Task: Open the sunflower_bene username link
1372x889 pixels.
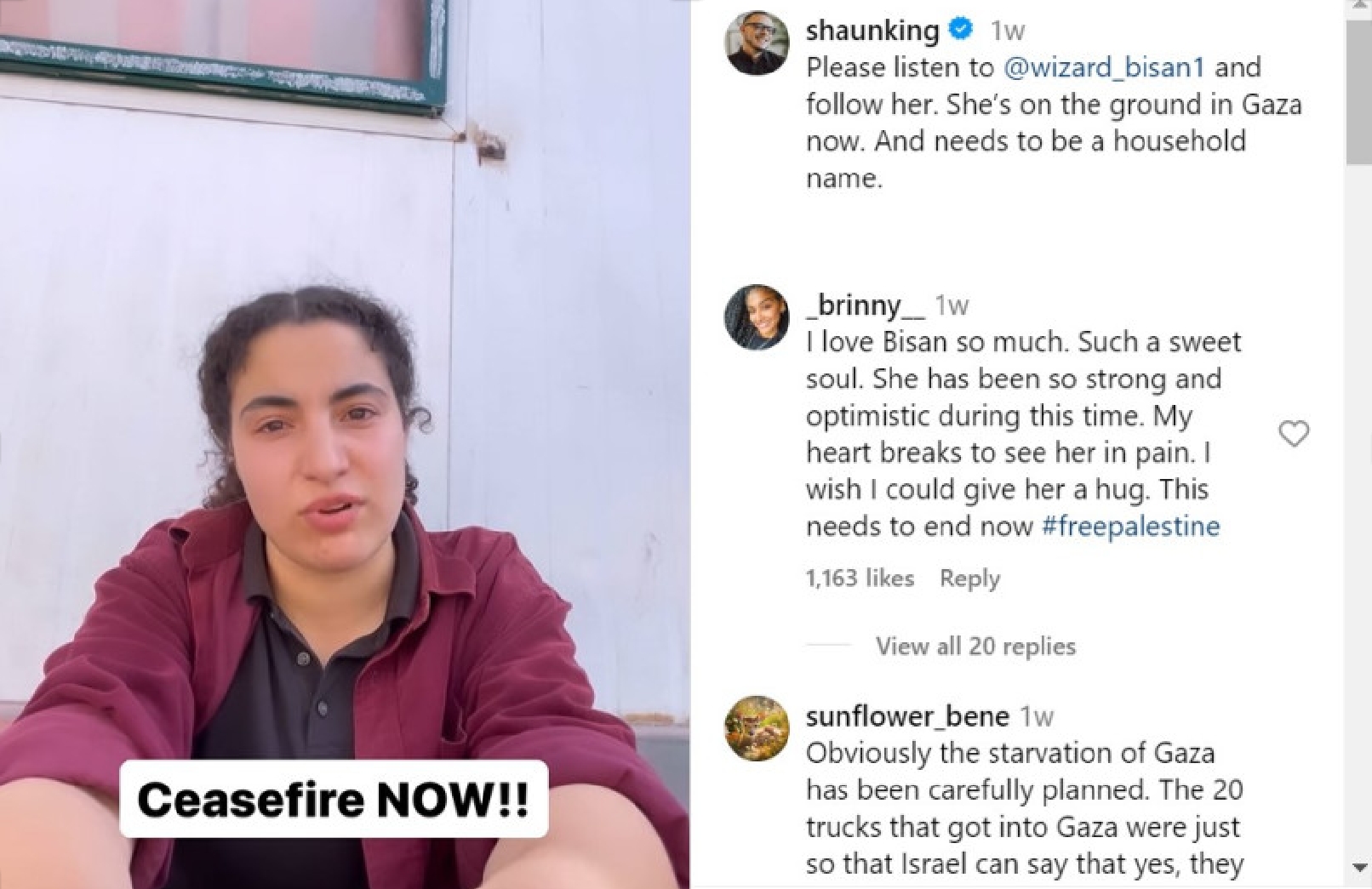Action: 907,716
